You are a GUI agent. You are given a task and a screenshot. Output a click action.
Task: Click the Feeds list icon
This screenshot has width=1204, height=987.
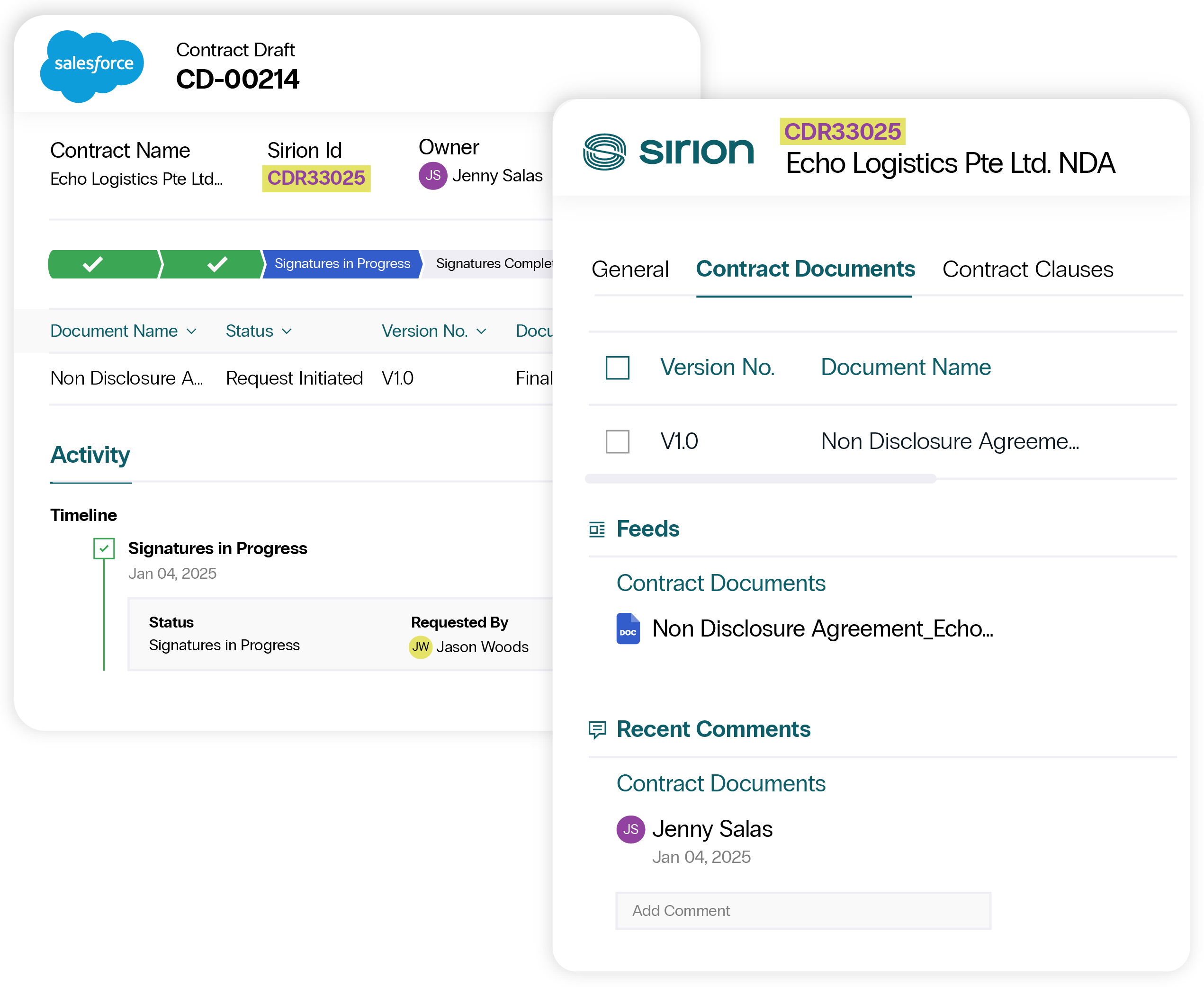tap(596, 529)
